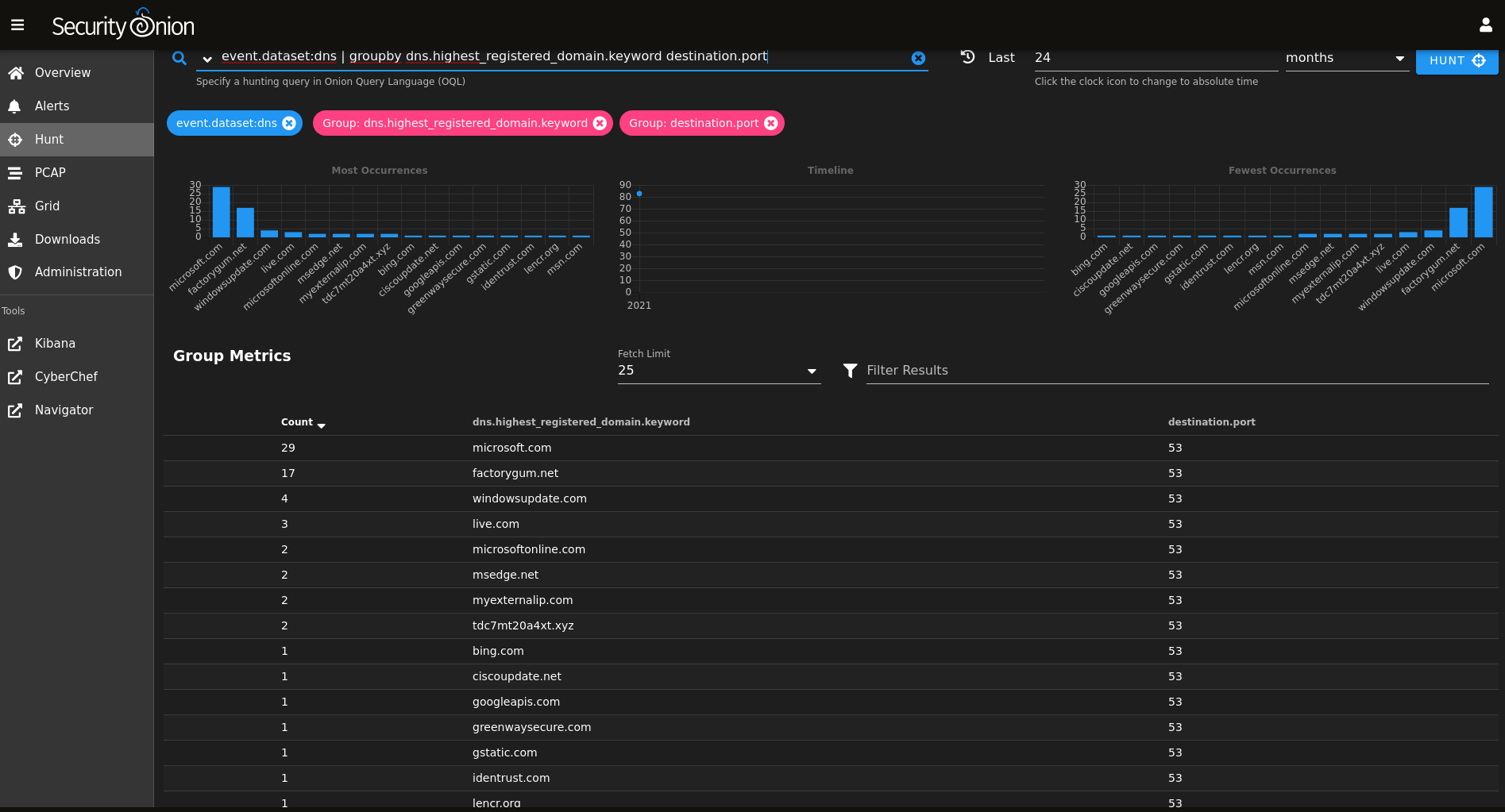
Task: Click the clock icon to switch to absolute time
Action: tap(967, 57)
